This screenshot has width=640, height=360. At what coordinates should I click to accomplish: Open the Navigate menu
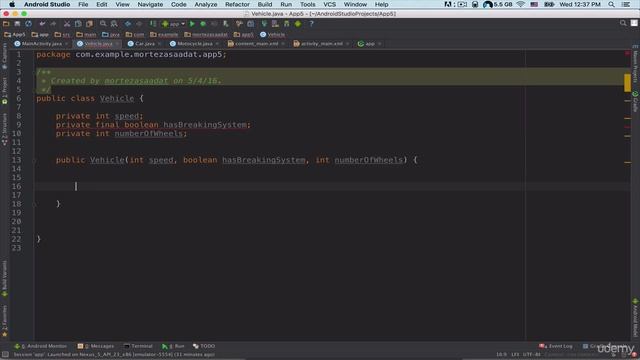pyautogui.click(x=150, y=4)
